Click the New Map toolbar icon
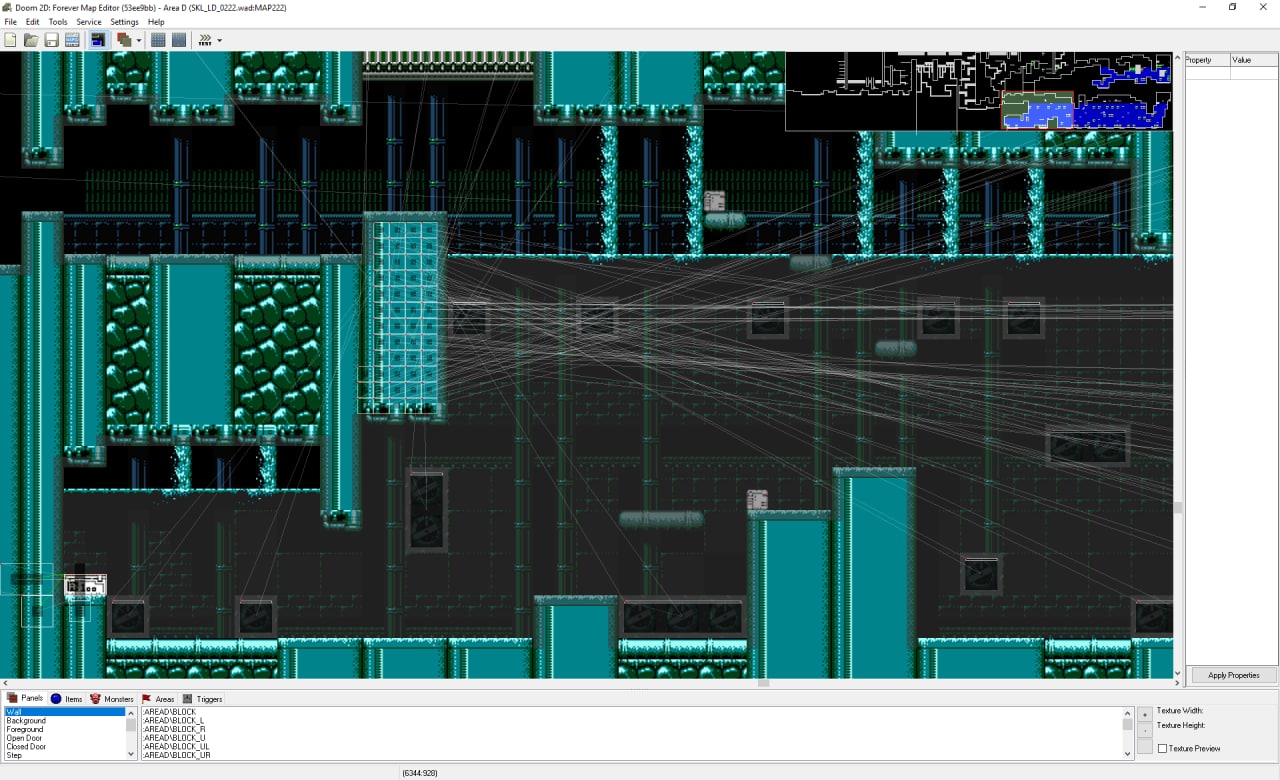This screenshot has height=780, width=1280. click(x=10, y=40)
